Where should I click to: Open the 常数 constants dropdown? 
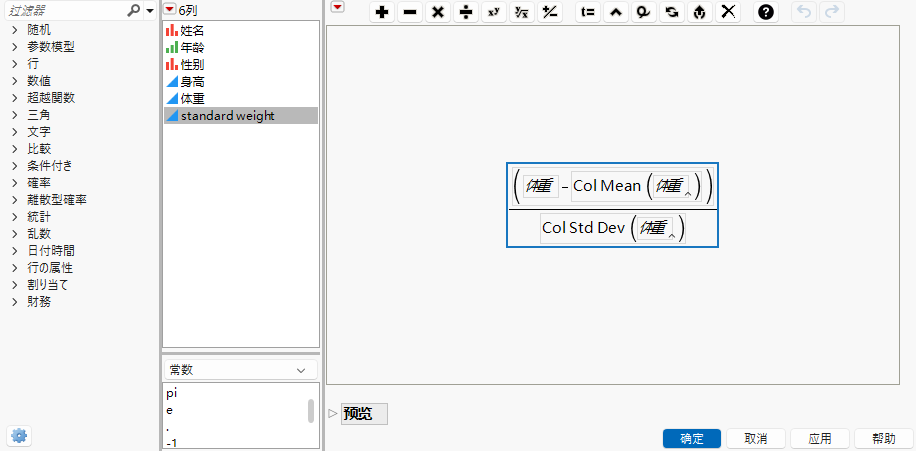(x=241, y=370)
